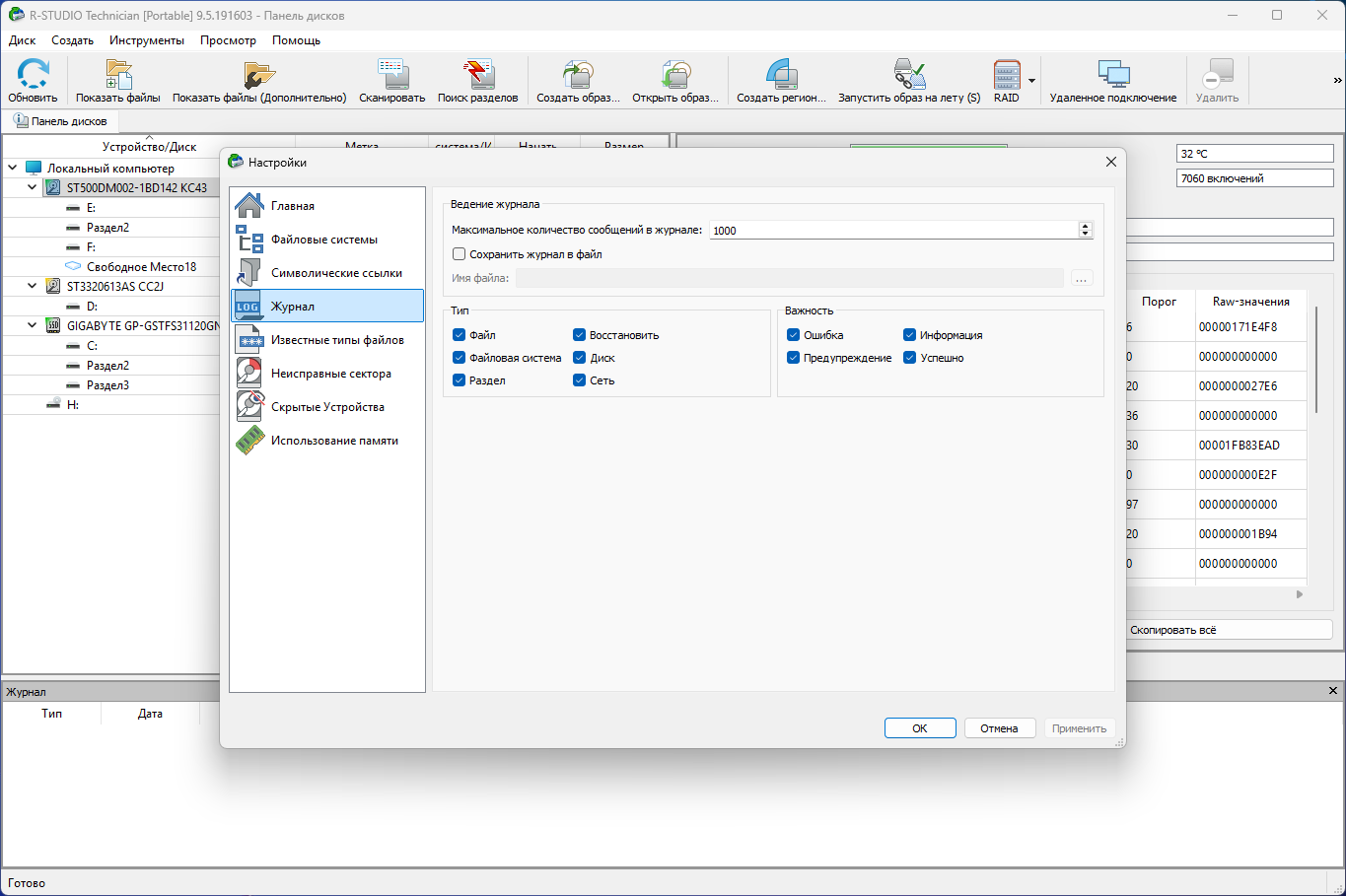1346x896 pixels.
Task: Open the Создать menu
Action: [x=72, y=40]
